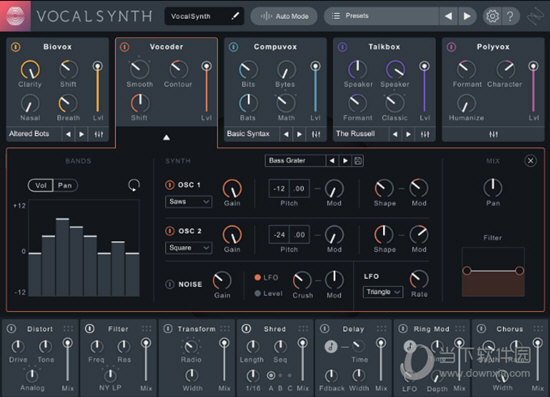This screenshot has height=397, width=550.
Task: Click the Mix Pan knob
Action: (x=493, y=188)
